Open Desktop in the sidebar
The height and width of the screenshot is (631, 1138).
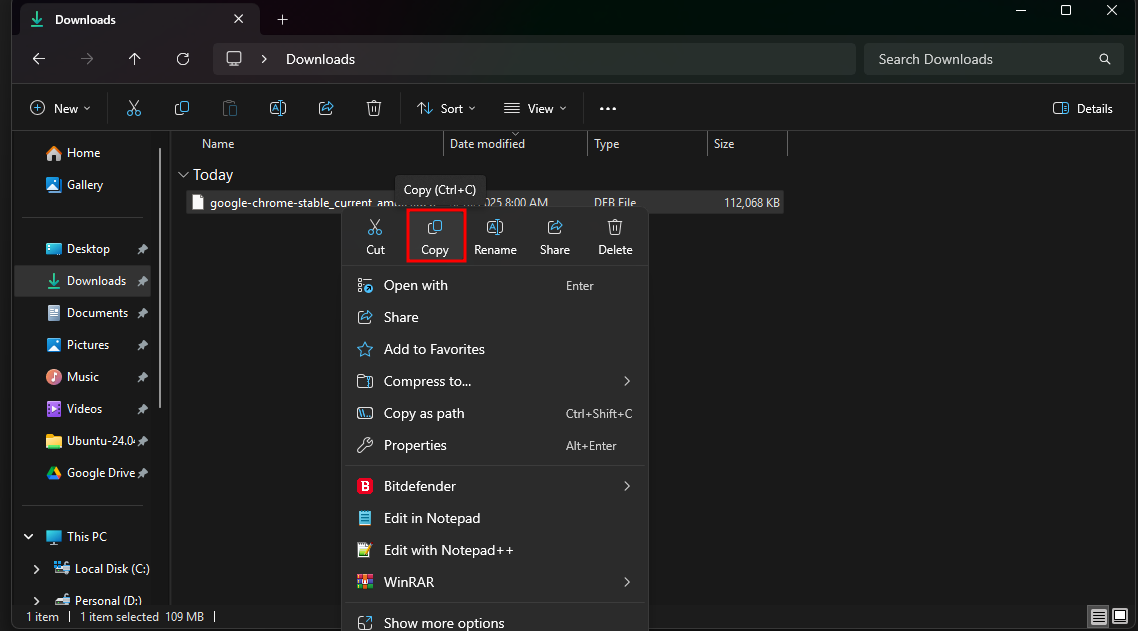[x=83, y=248]
